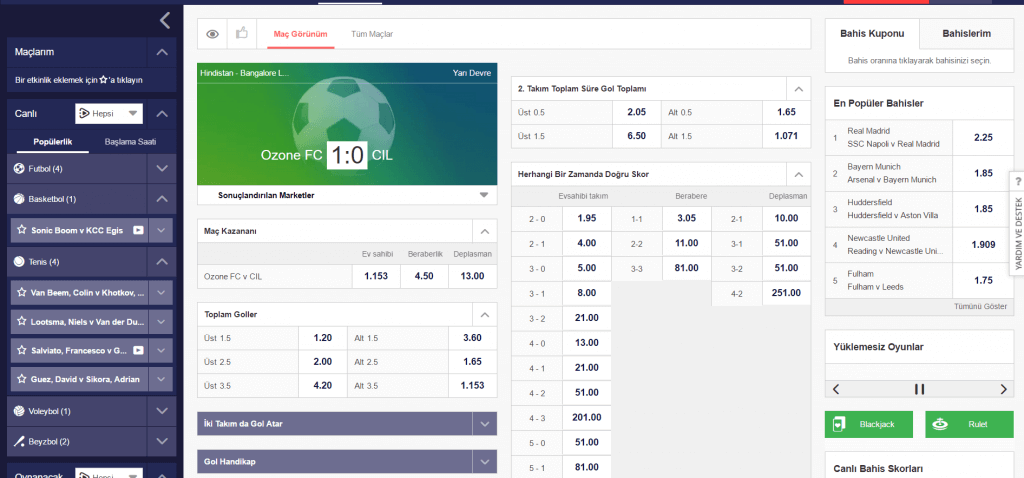Collapse the sidebar with the left arrow
The image size is (1024, 478).
[x=165, y=19]
